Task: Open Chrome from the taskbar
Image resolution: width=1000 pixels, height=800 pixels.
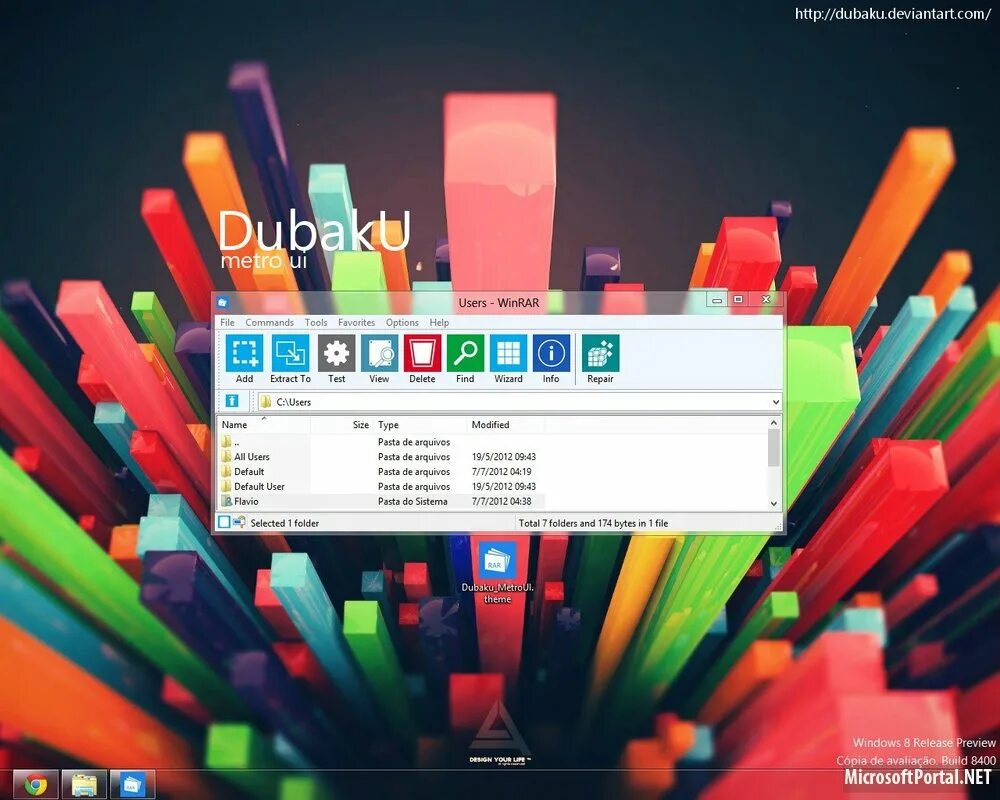Action: 36,784
